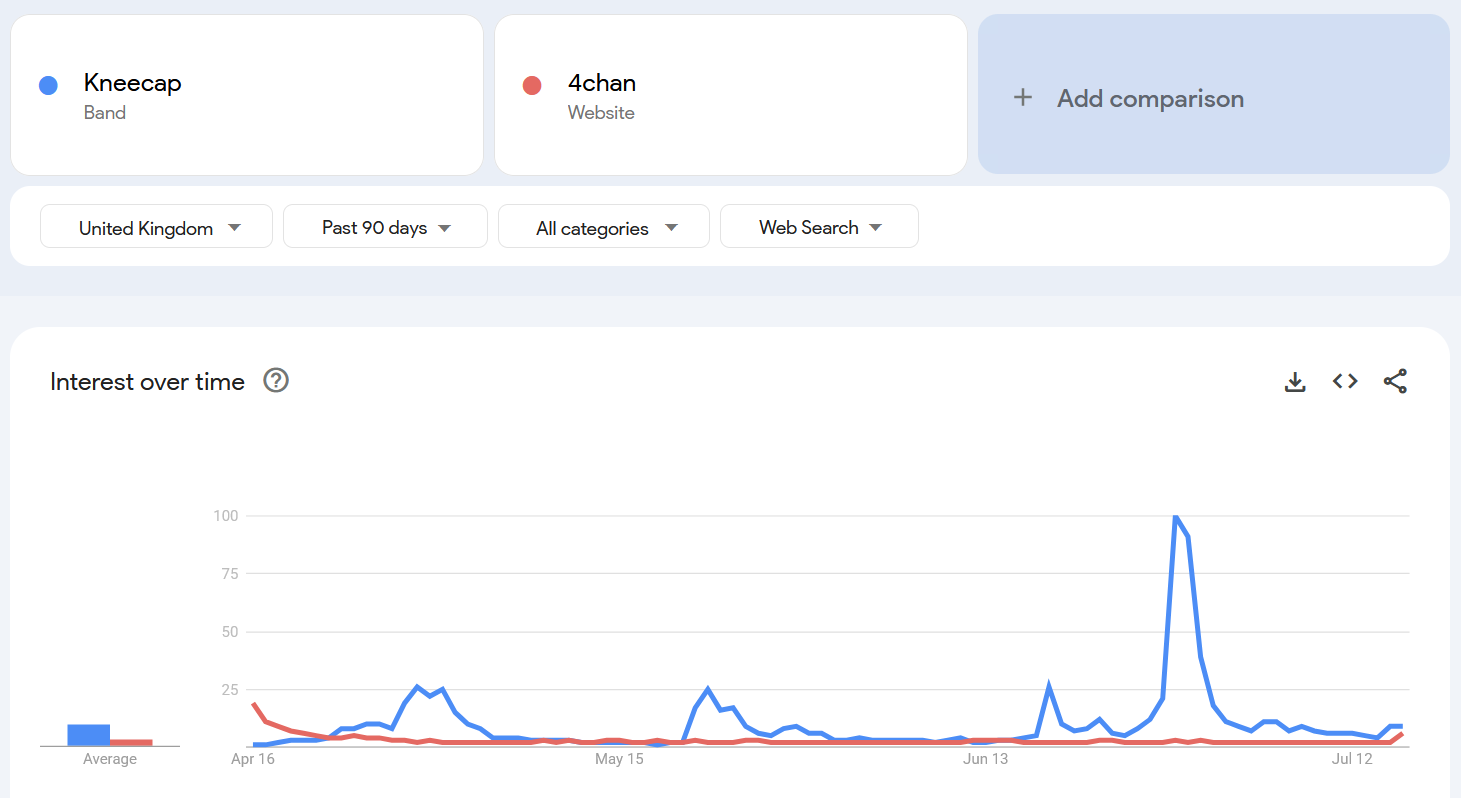1461x798 pixels.
Task: Click the Jul 12 axis label
Action: point(1353,759)
